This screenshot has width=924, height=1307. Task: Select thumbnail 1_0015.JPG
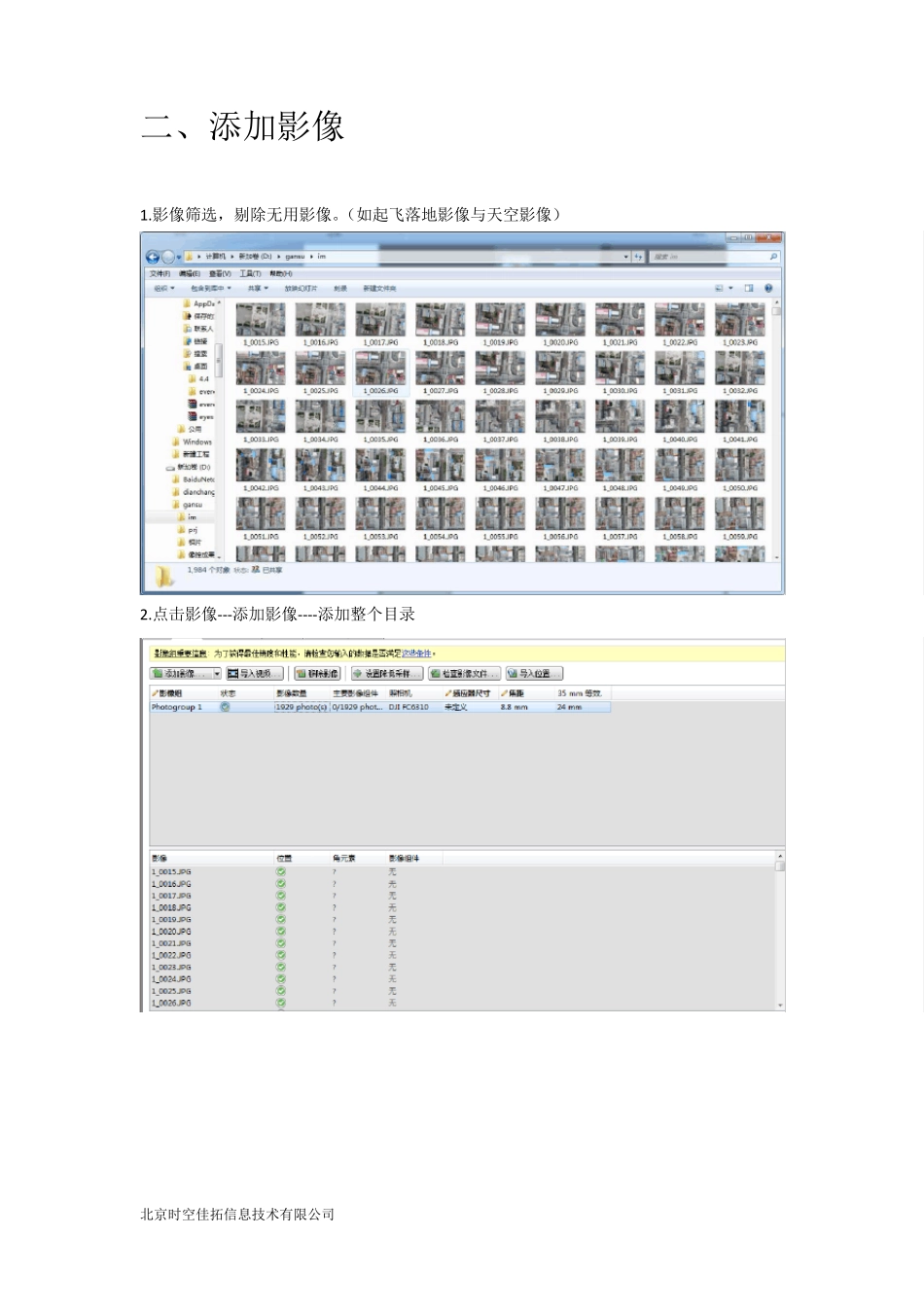[x=261, y=325]
